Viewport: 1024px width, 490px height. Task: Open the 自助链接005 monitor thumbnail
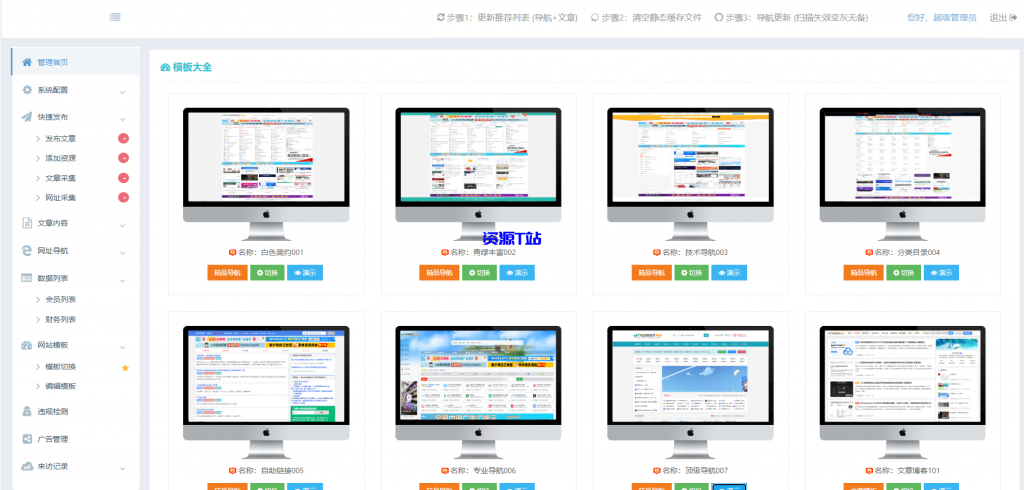point(266,392)
